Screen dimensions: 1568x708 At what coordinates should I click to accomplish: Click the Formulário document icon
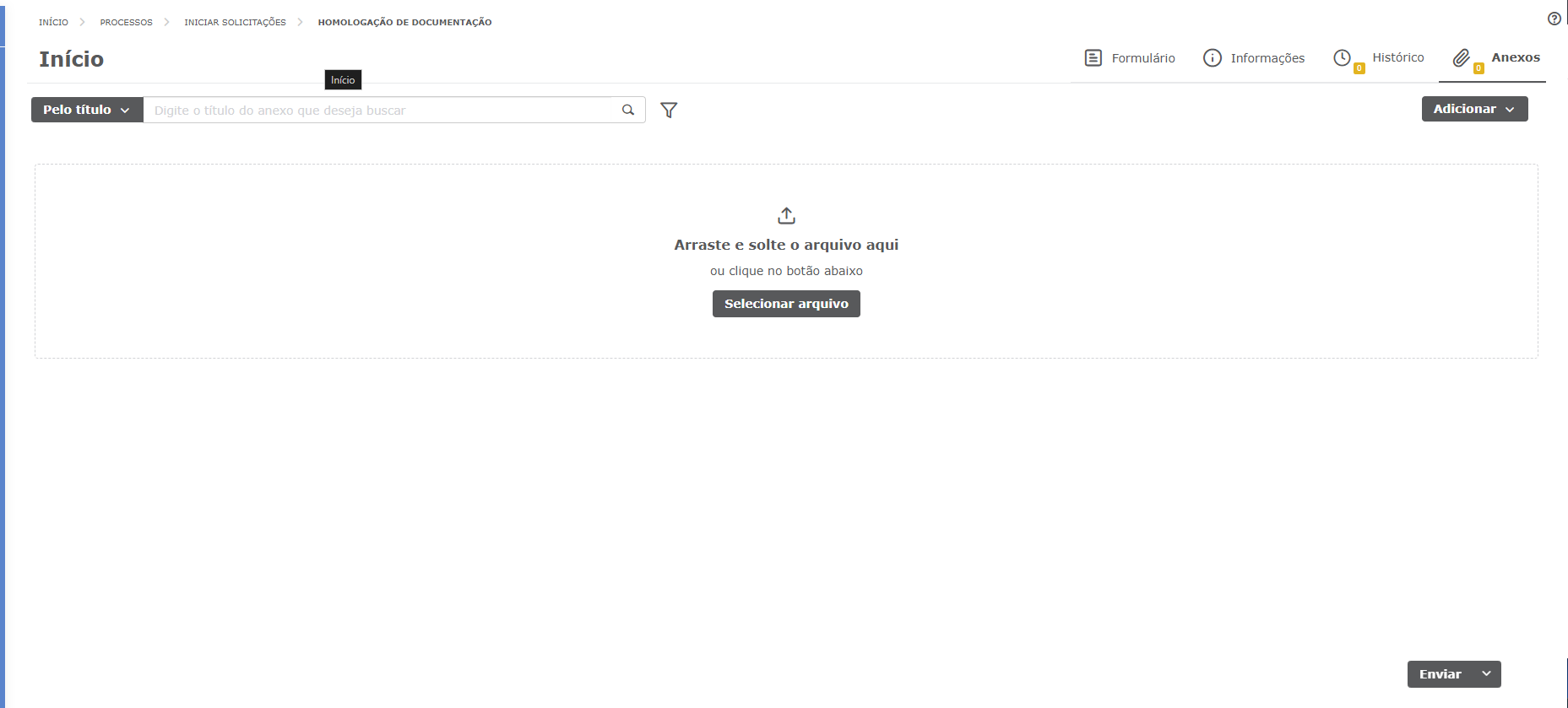1093,57
